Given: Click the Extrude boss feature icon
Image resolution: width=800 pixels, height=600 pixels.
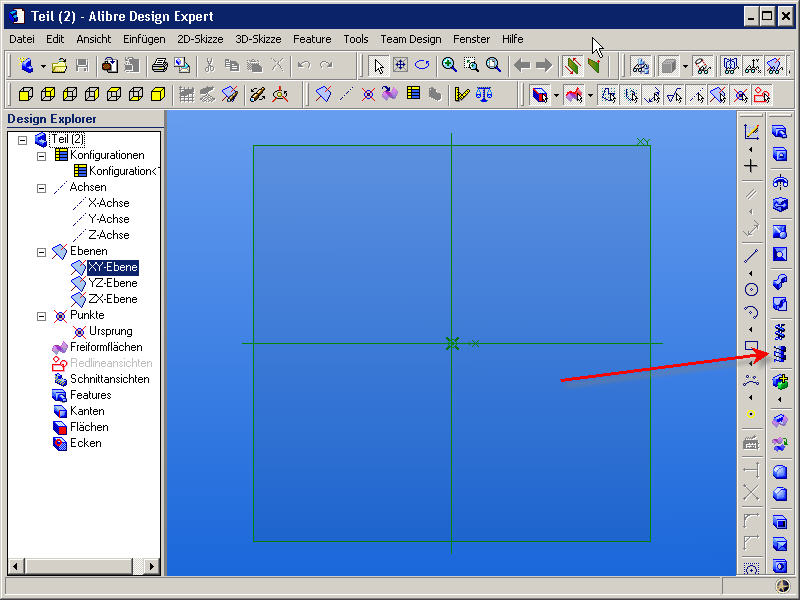Looking at the screenshot, I should coord(780,132).
